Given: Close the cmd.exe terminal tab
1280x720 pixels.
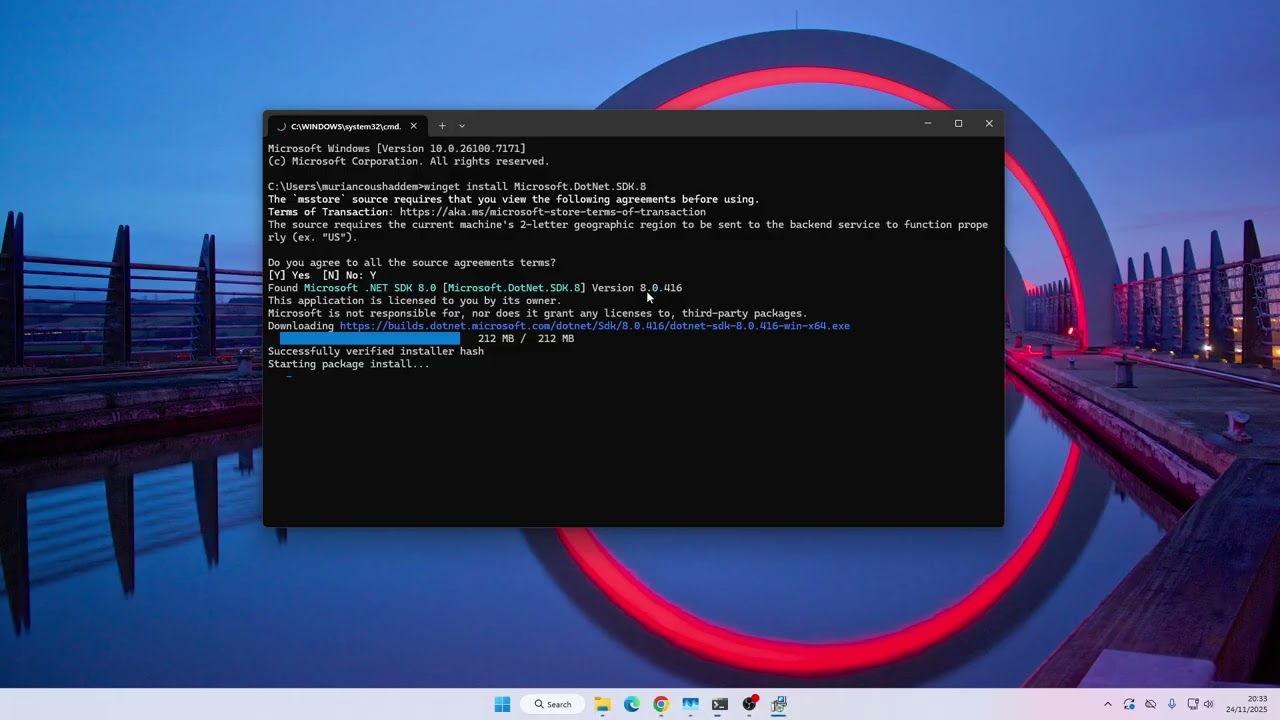Looking at the screenshot, I should [x=413, y=126].
